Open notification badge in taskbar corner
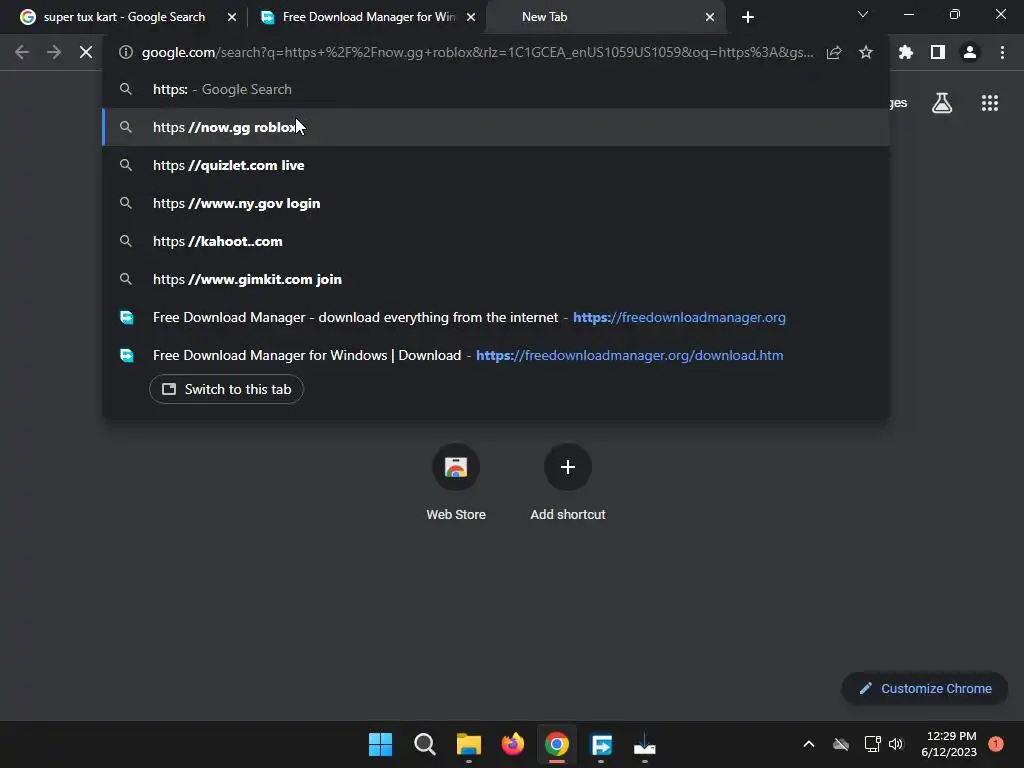This screenshot has width=1024, height=768. tap(996, 744)
